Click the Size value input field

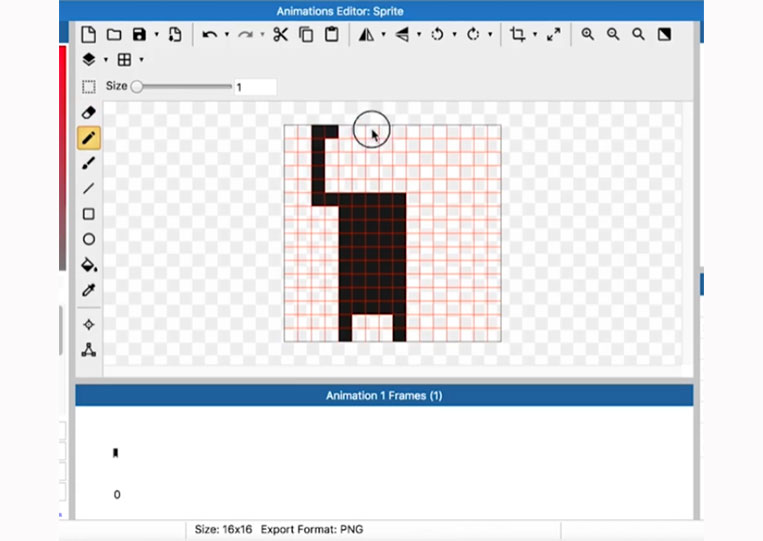(x=255, y=87)
